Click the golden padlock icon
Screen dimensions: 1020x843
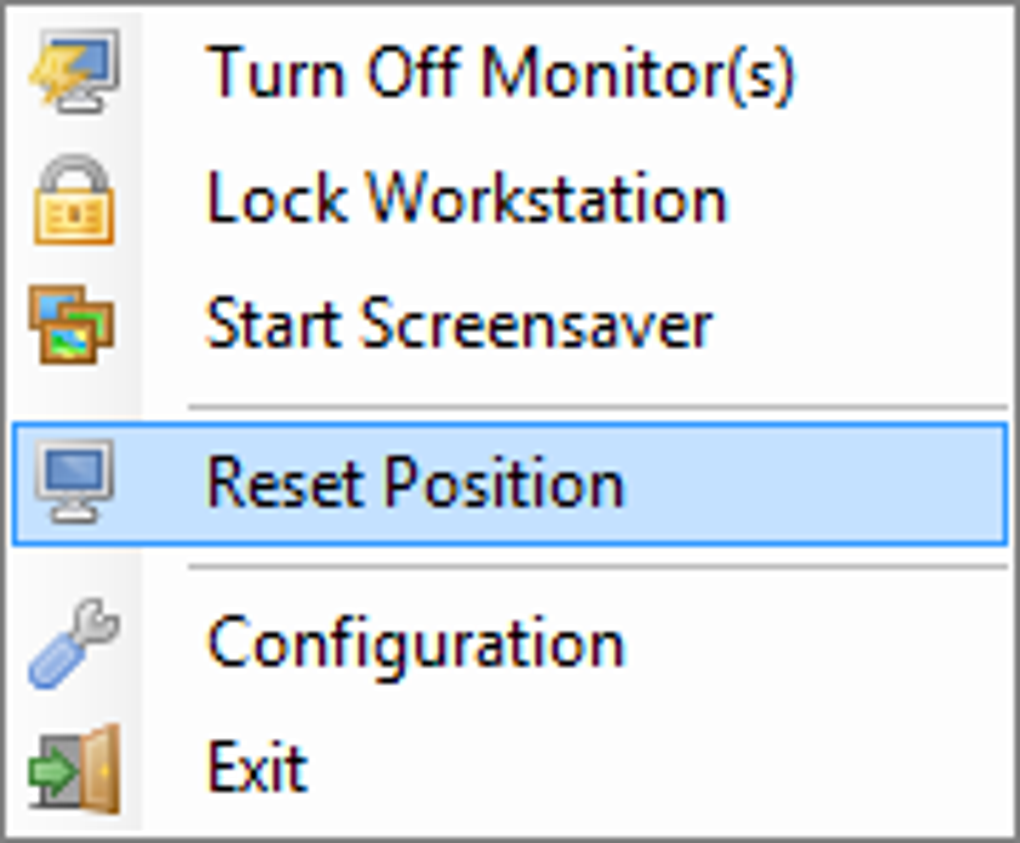73,200
